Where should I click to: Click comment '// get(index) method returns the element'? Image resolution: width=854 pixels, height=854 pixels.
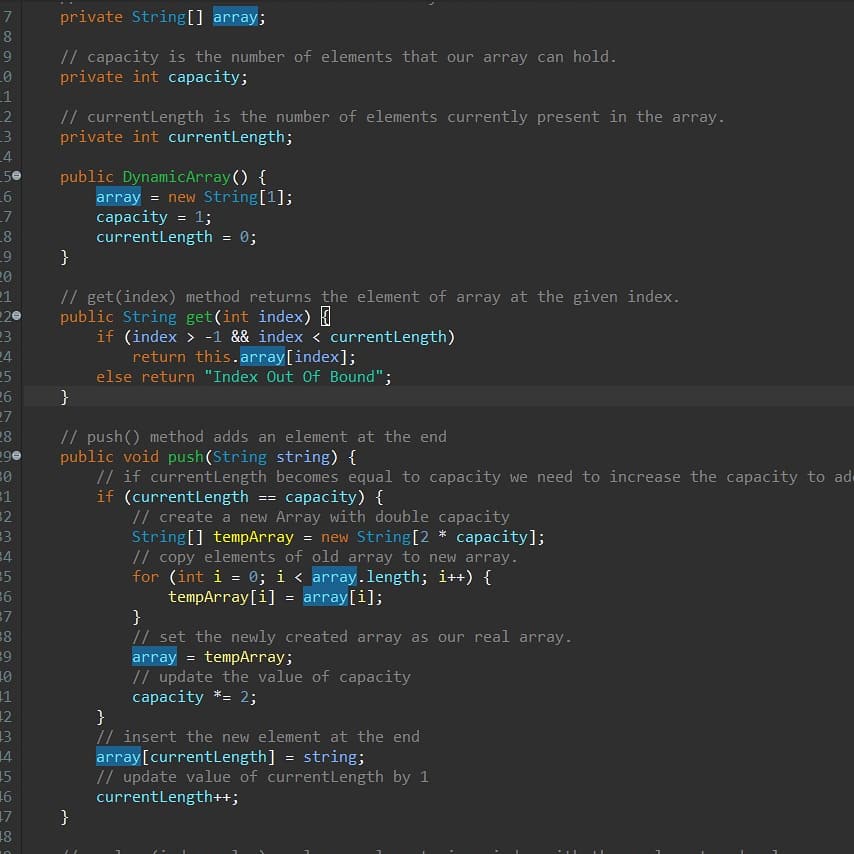click(370, 297)
